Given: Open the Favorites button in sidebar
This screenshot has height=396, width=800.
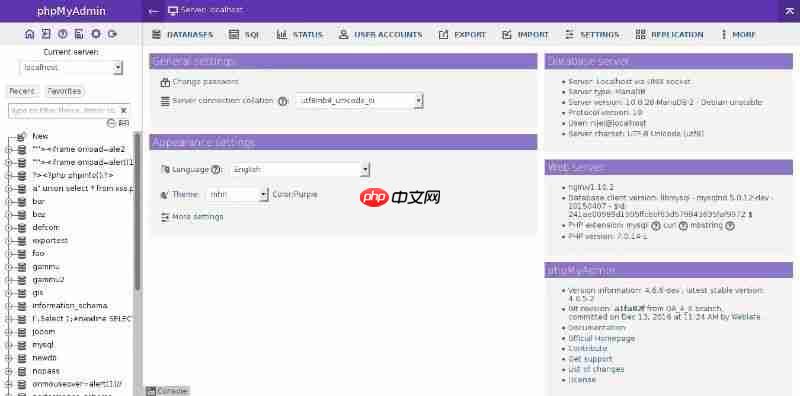Looking at the screenshot, I should (64, 91).
